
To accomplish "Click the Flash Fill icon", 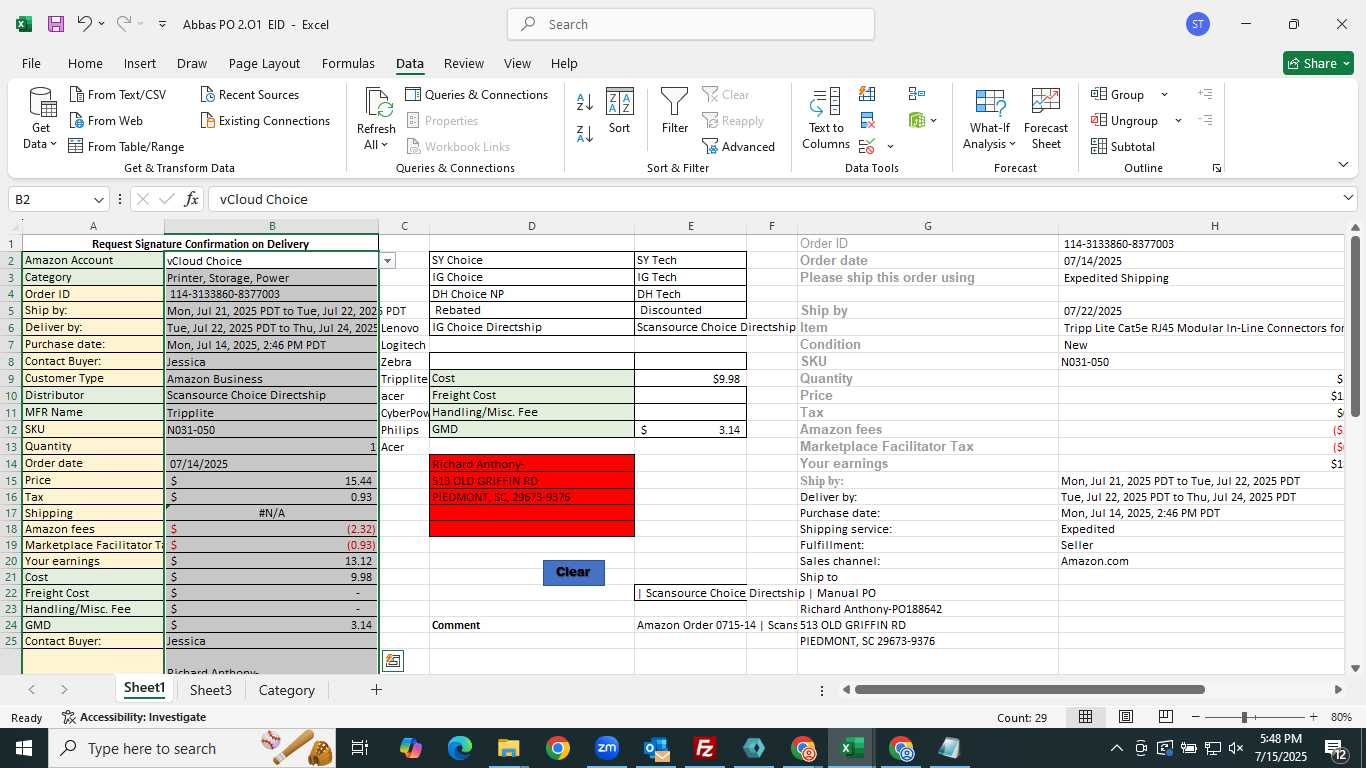I will click(867, 94).
